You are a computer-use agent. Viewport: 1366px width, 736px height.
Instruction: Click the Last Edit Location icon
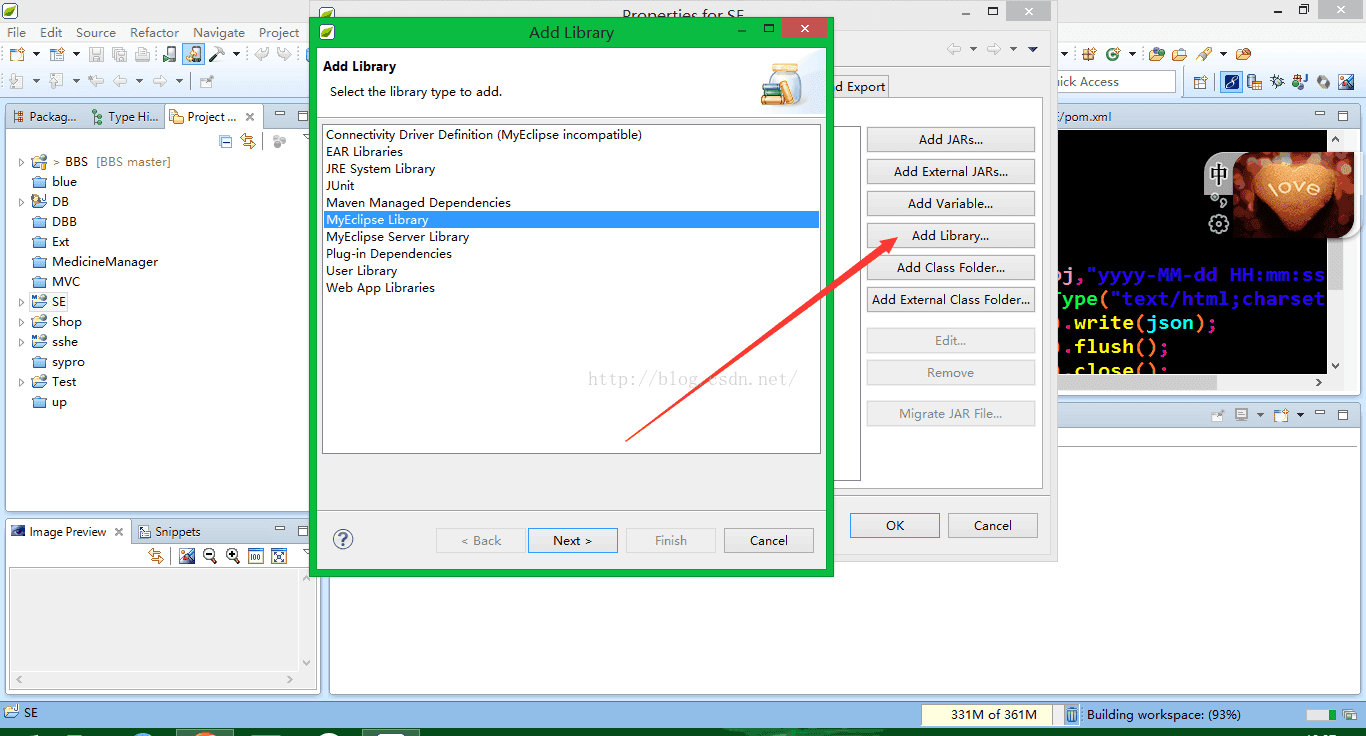click(96, 81)
